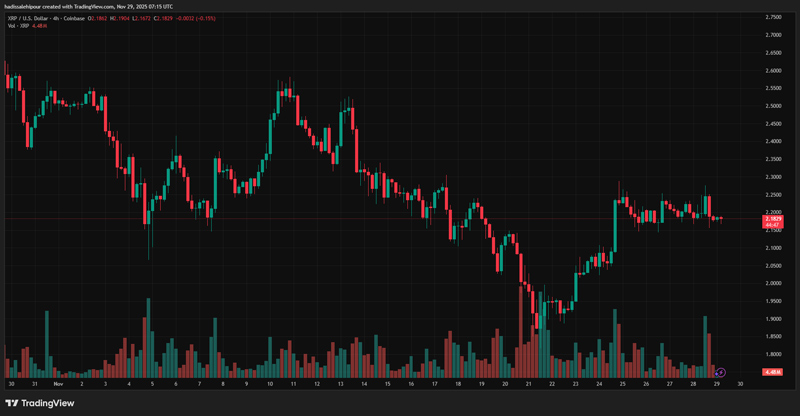
Task: Click the purple lightning event icon
Action: (720, 373)
